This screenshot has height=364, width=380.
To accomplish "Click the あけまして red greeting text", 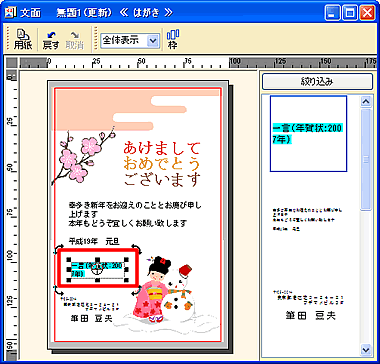I will coord(162,148).
